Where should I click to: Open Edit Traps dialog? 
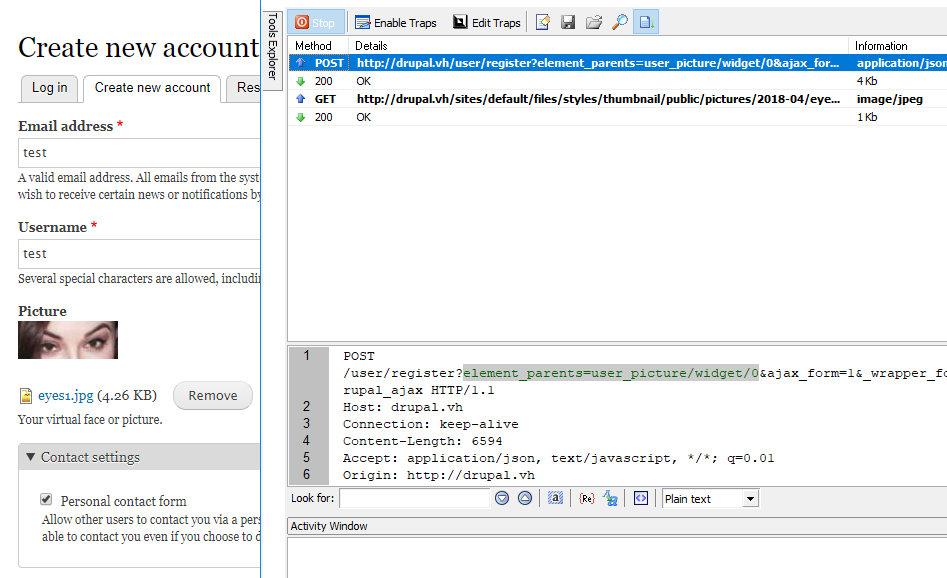[487, 22]
